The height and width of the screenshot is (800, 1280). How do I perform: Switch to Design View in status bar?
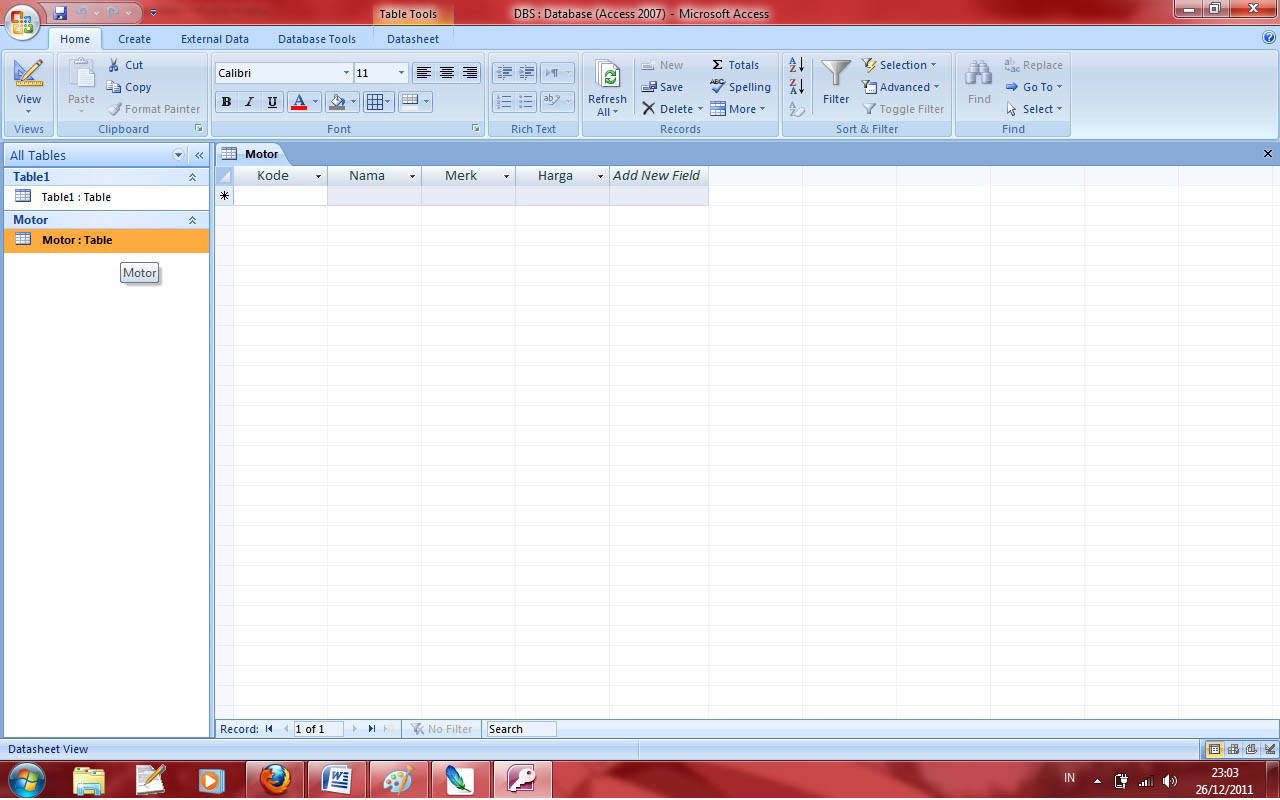pyautogui.click(x=1269, y=749)
